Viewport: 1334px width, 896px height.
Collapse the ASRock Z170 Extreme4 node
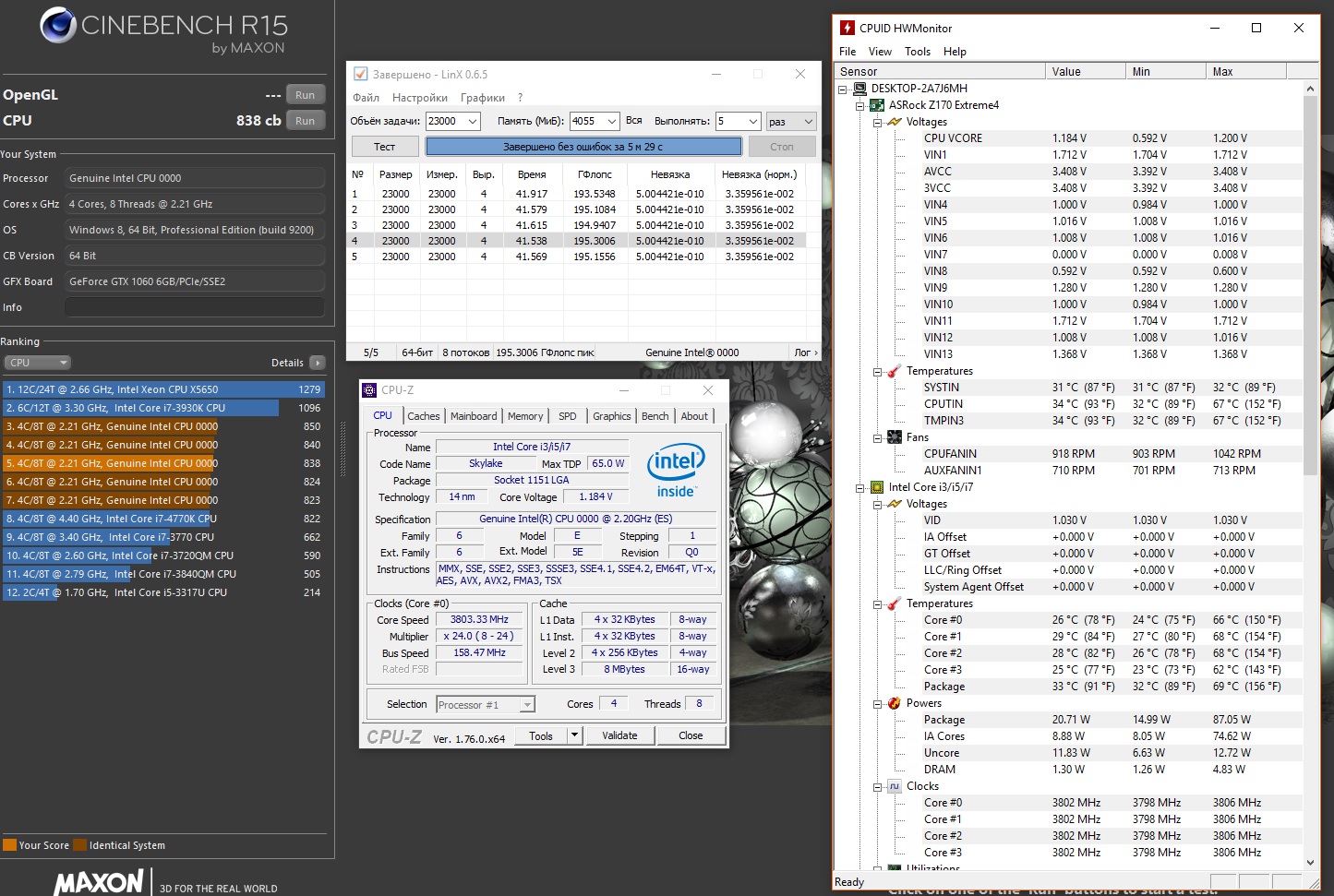click(x=859, y=105)
